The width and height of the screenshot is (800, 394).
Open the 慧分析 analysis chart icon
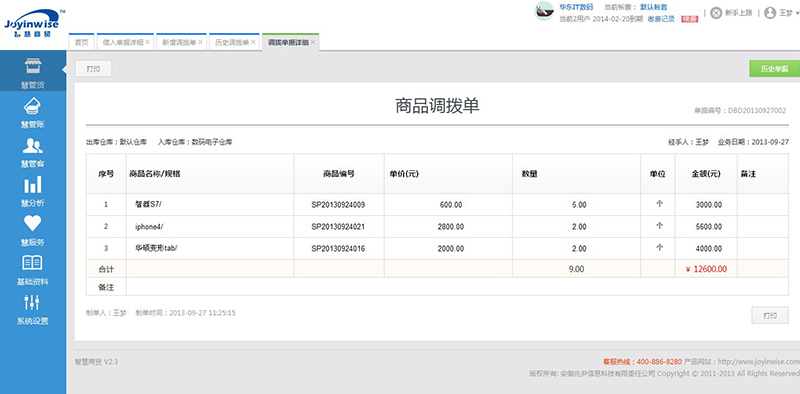point(33,185)
